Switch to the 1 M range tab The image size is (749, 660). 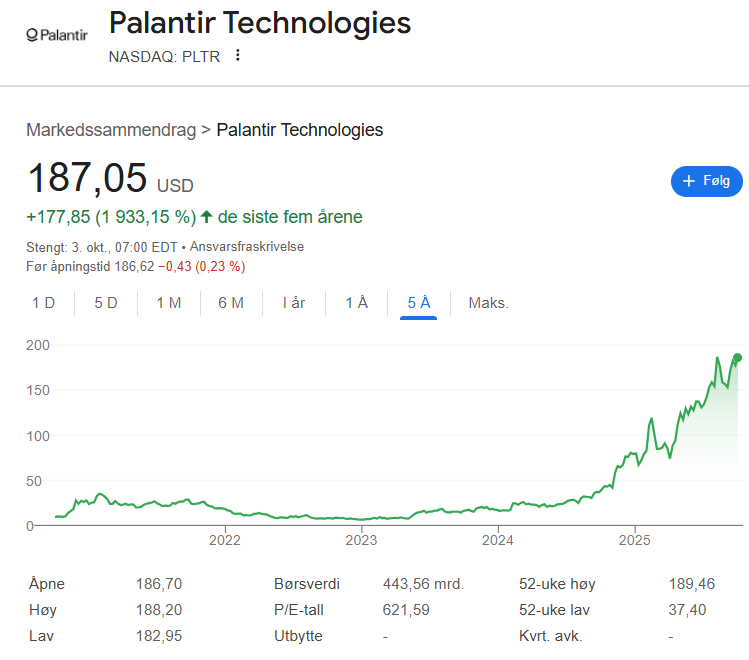click(169, 303)
